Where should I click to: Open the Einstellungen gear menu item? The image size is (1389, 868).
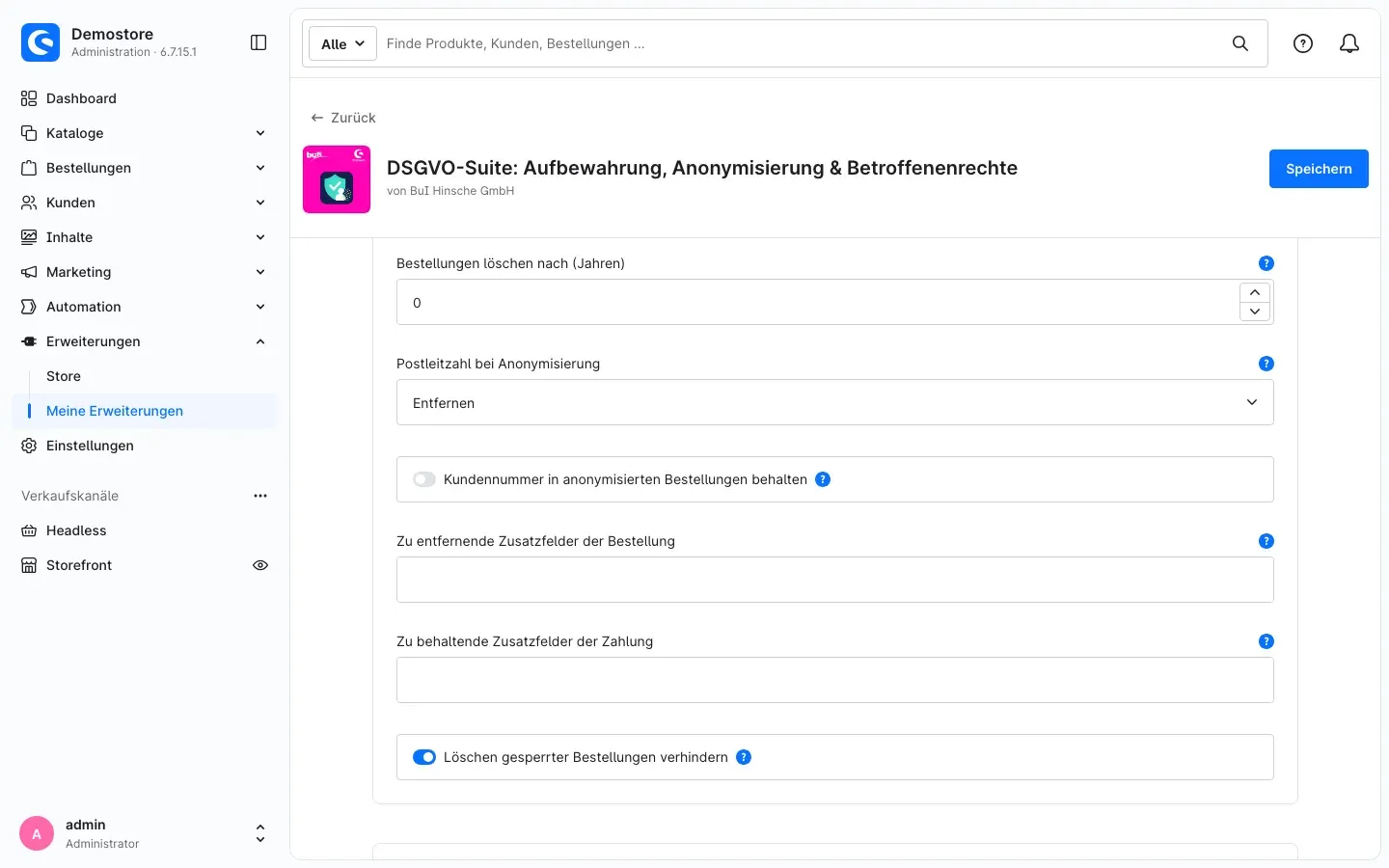145,446
